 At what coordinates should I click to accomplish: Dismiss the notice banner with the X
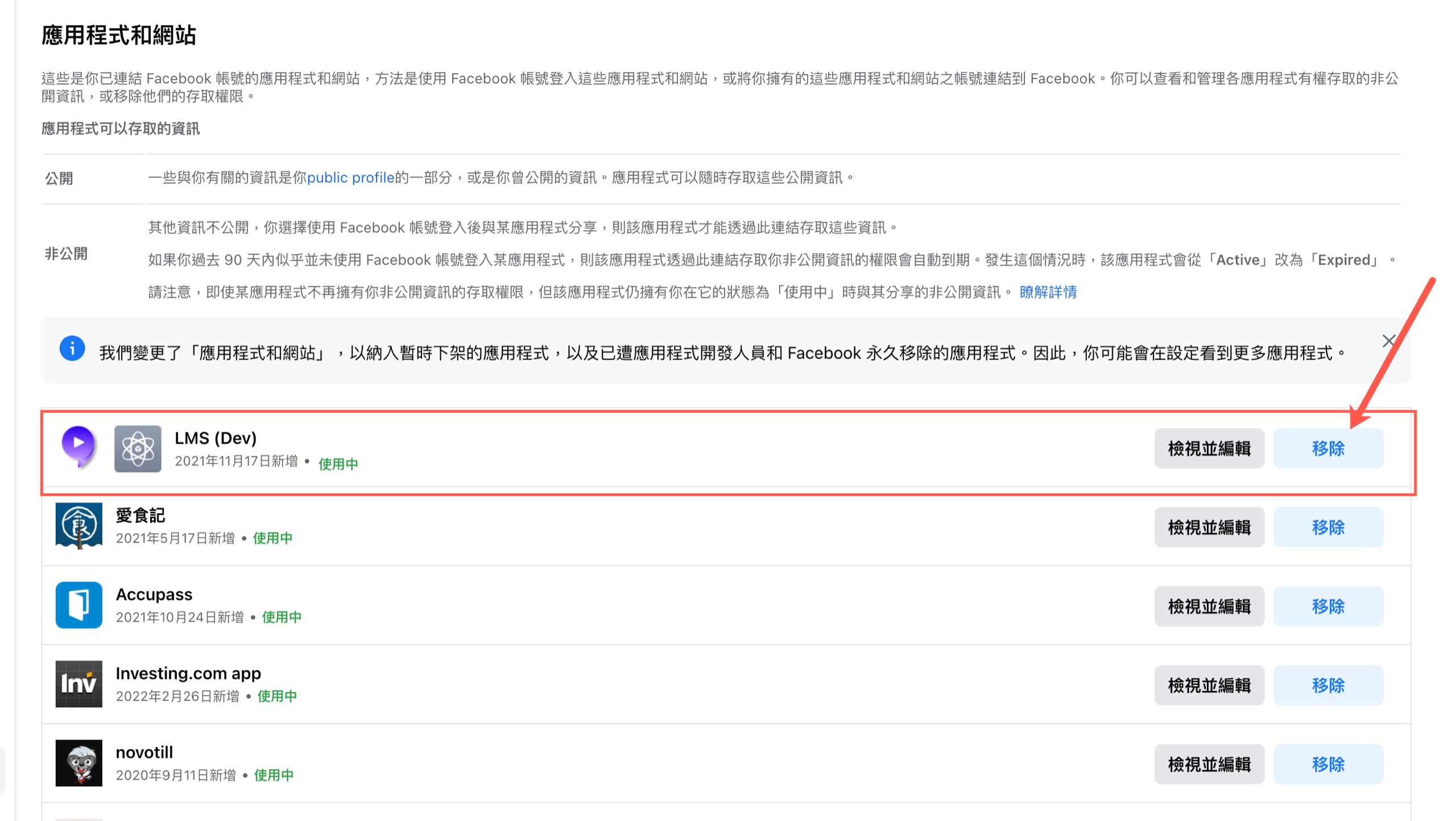1389,341
